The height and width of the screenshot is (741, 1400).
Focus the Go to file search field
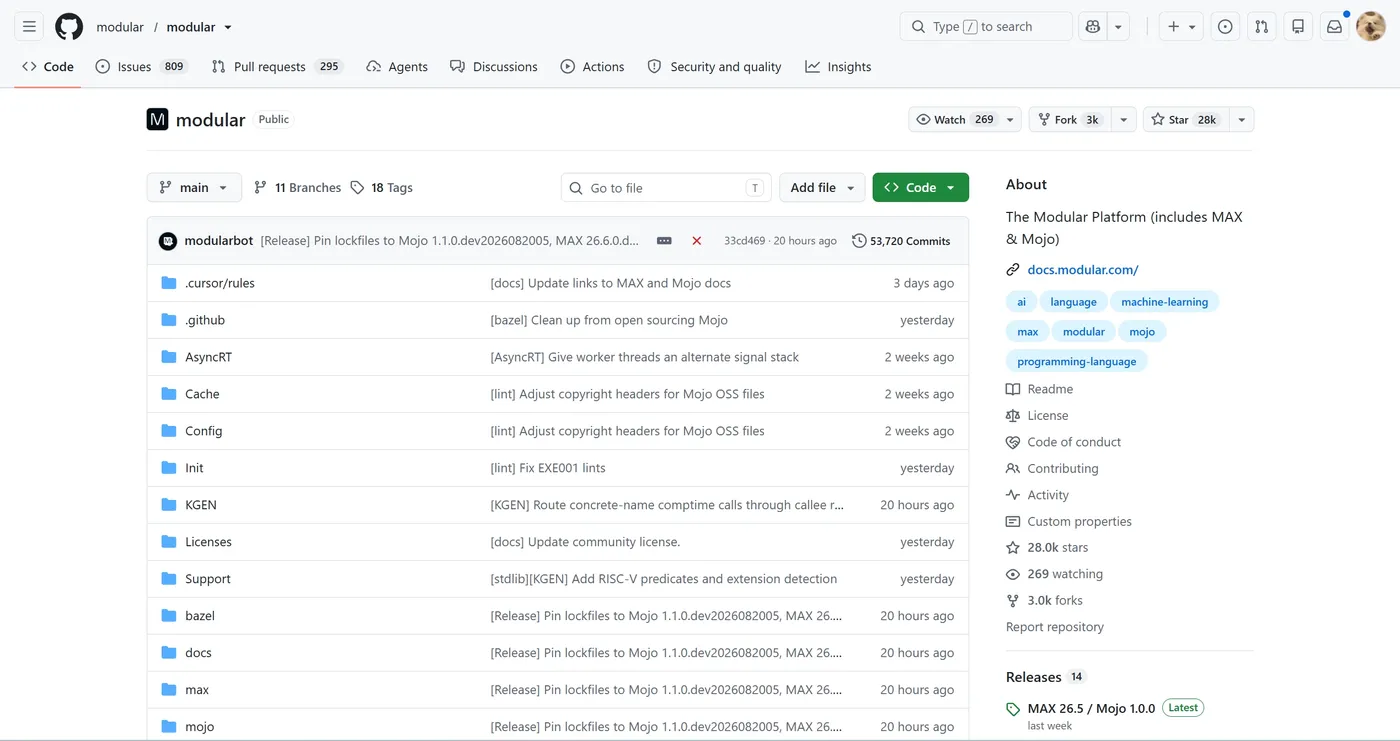click(x=666, y=187)
